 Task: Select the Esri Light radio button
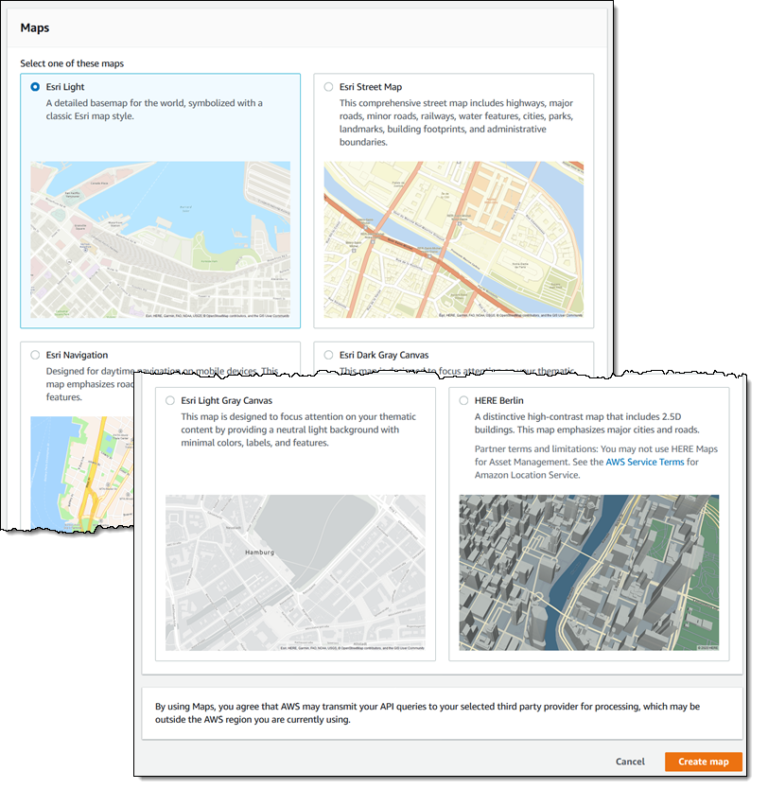[35, 87]
